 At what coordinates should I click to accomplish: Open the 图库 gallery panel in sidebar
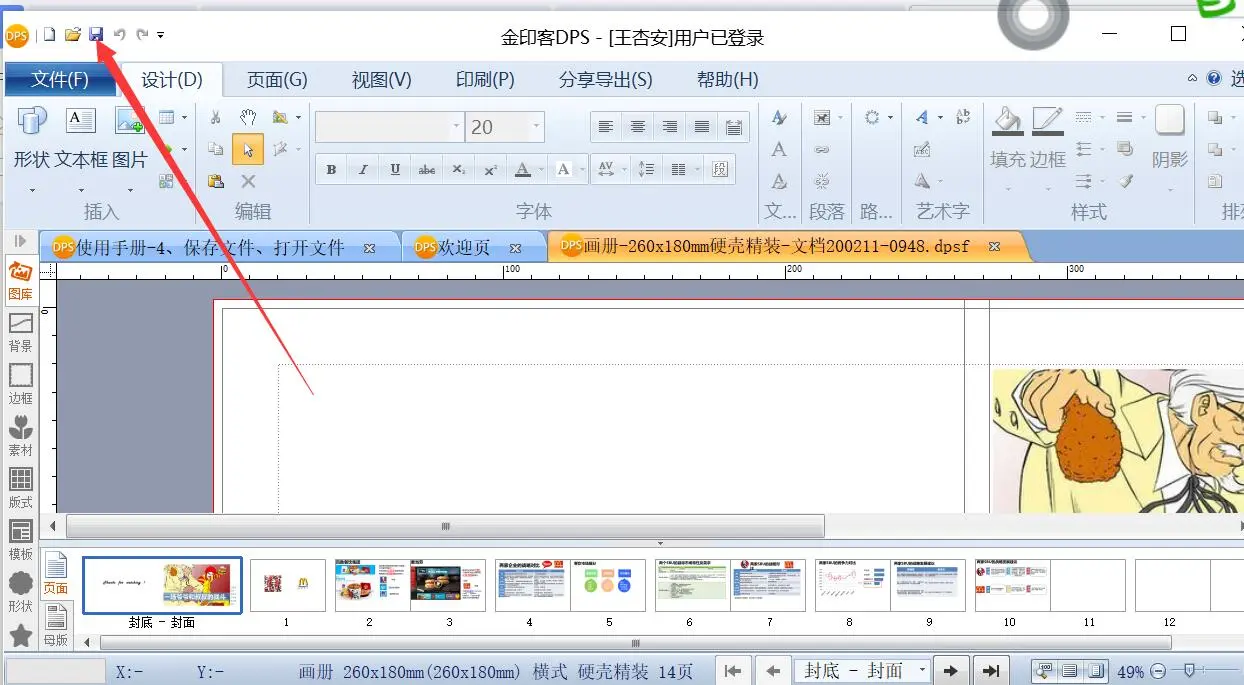click(20, 280)
